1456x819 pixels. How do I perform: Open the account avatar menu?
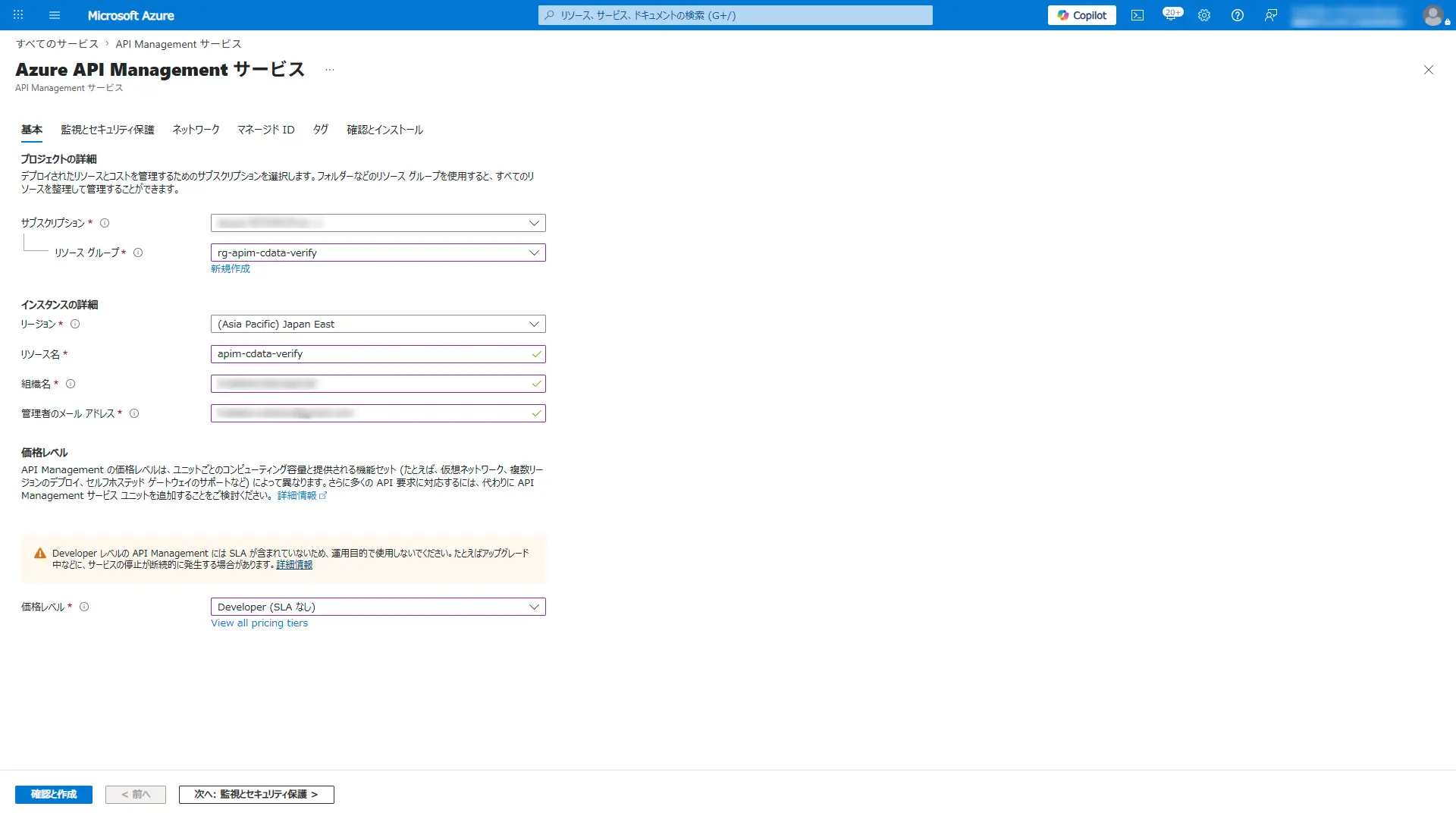[x=1432, y=15]
